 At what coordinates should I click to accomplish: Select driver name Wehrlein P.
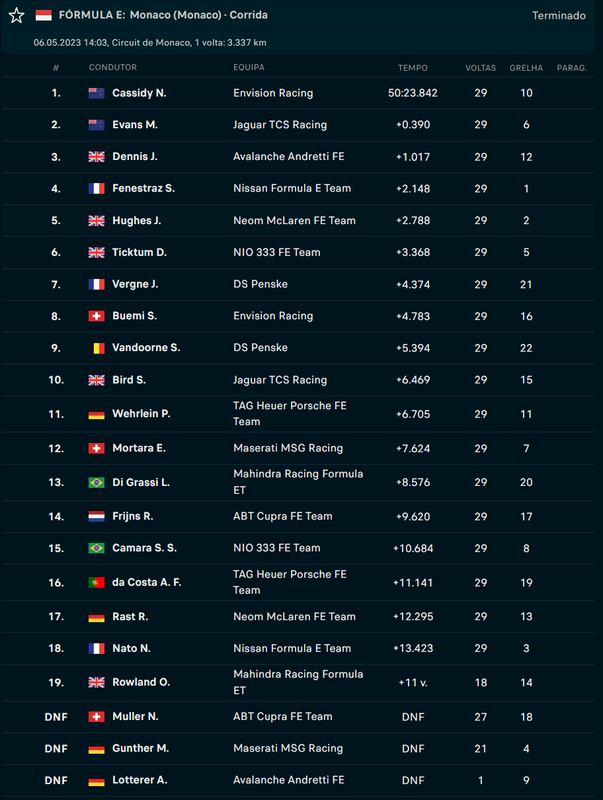tap(141, 414)
